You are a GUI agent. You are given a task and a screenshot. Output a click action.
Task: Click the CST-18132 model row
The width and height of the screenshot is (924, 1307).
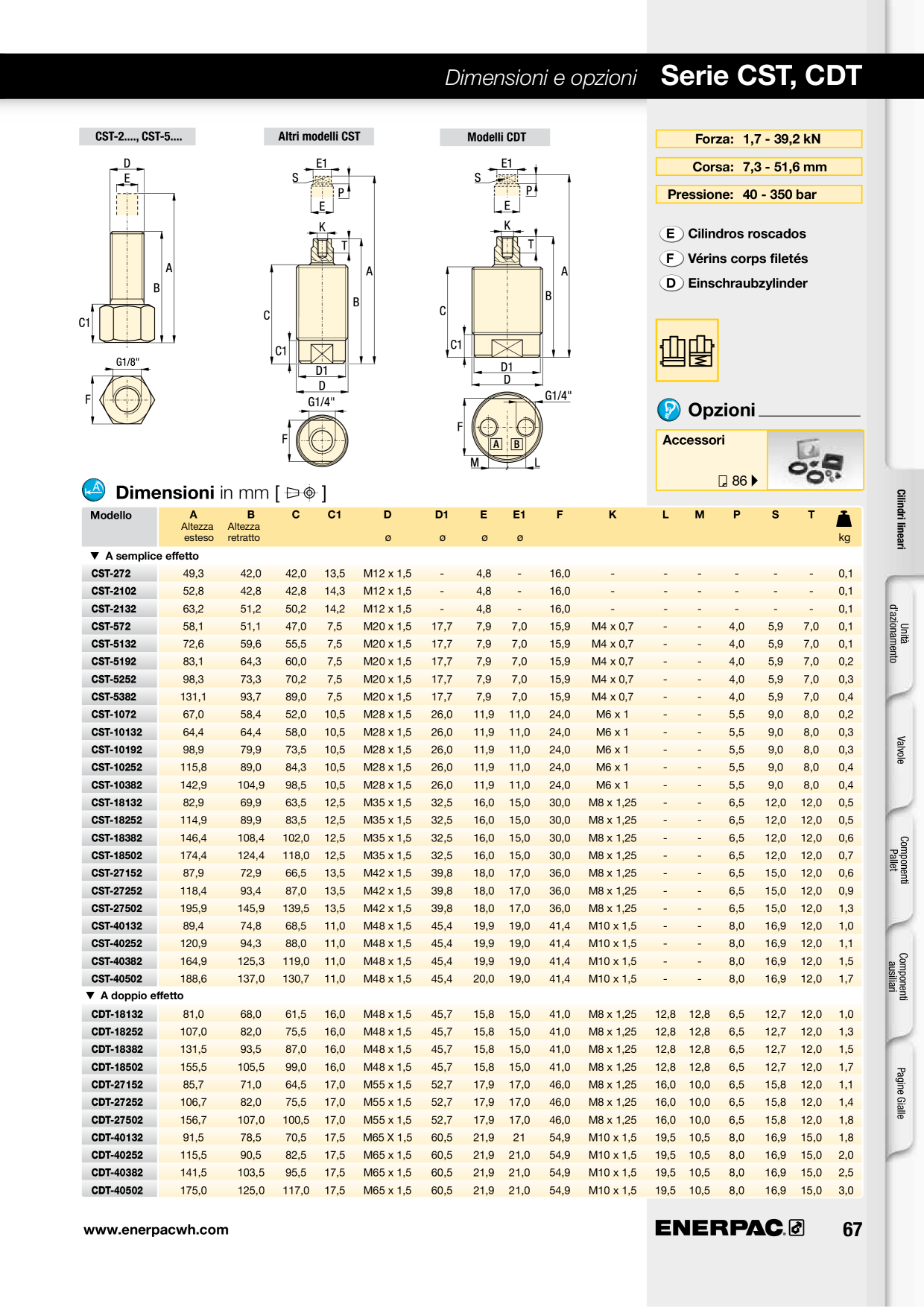point(472,803)
